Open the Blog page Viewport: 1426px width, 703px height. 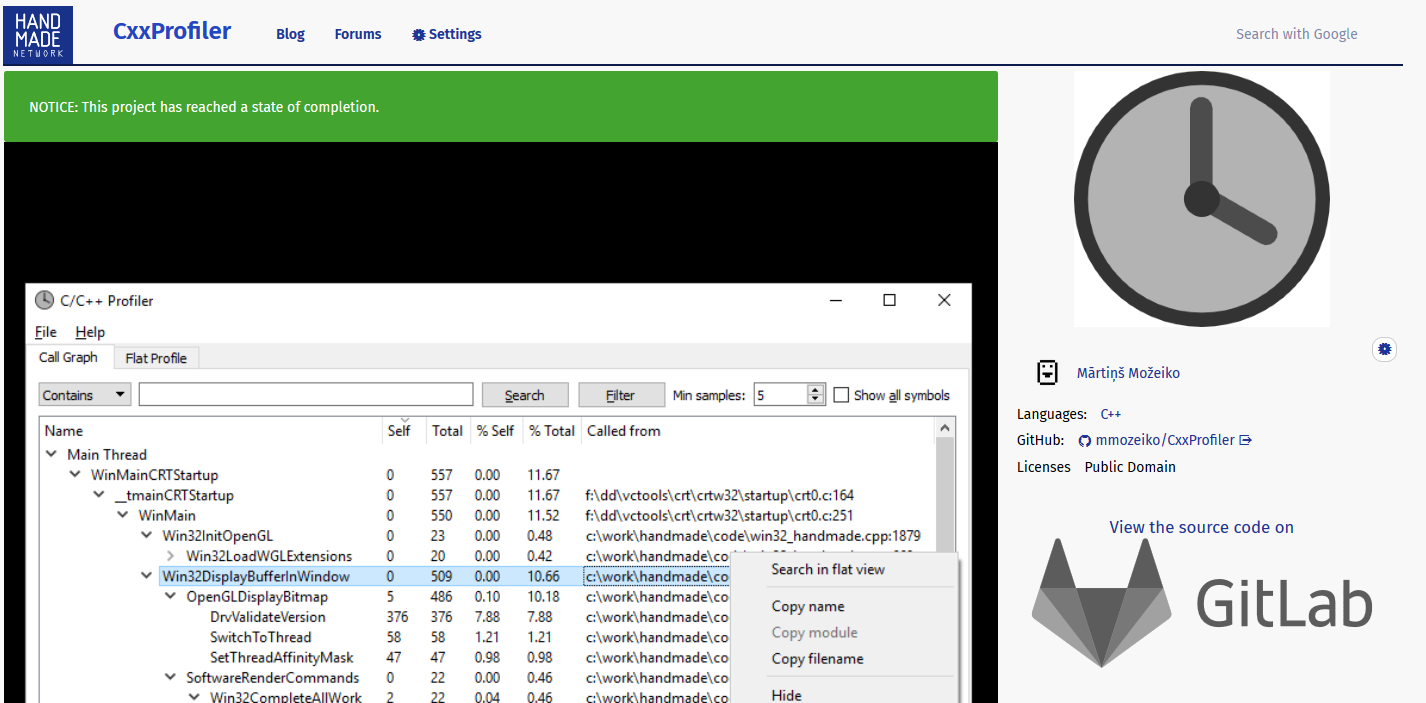coord(290,34)
